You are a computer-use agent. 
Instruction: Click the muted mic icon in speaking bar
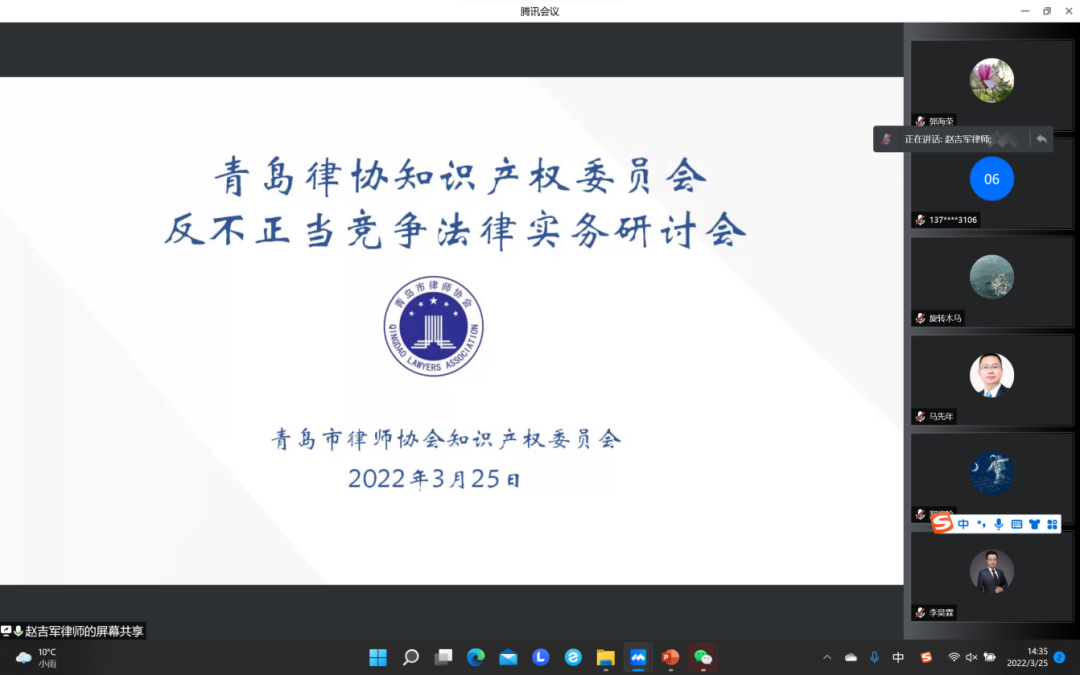pyautogui.click(x=886, y=139)
